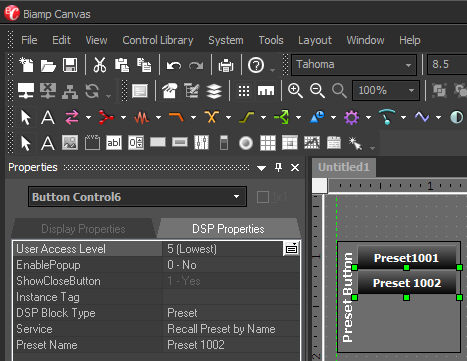Select the Untitled1 document tab
467x361 pixels.
coord(344,167)
